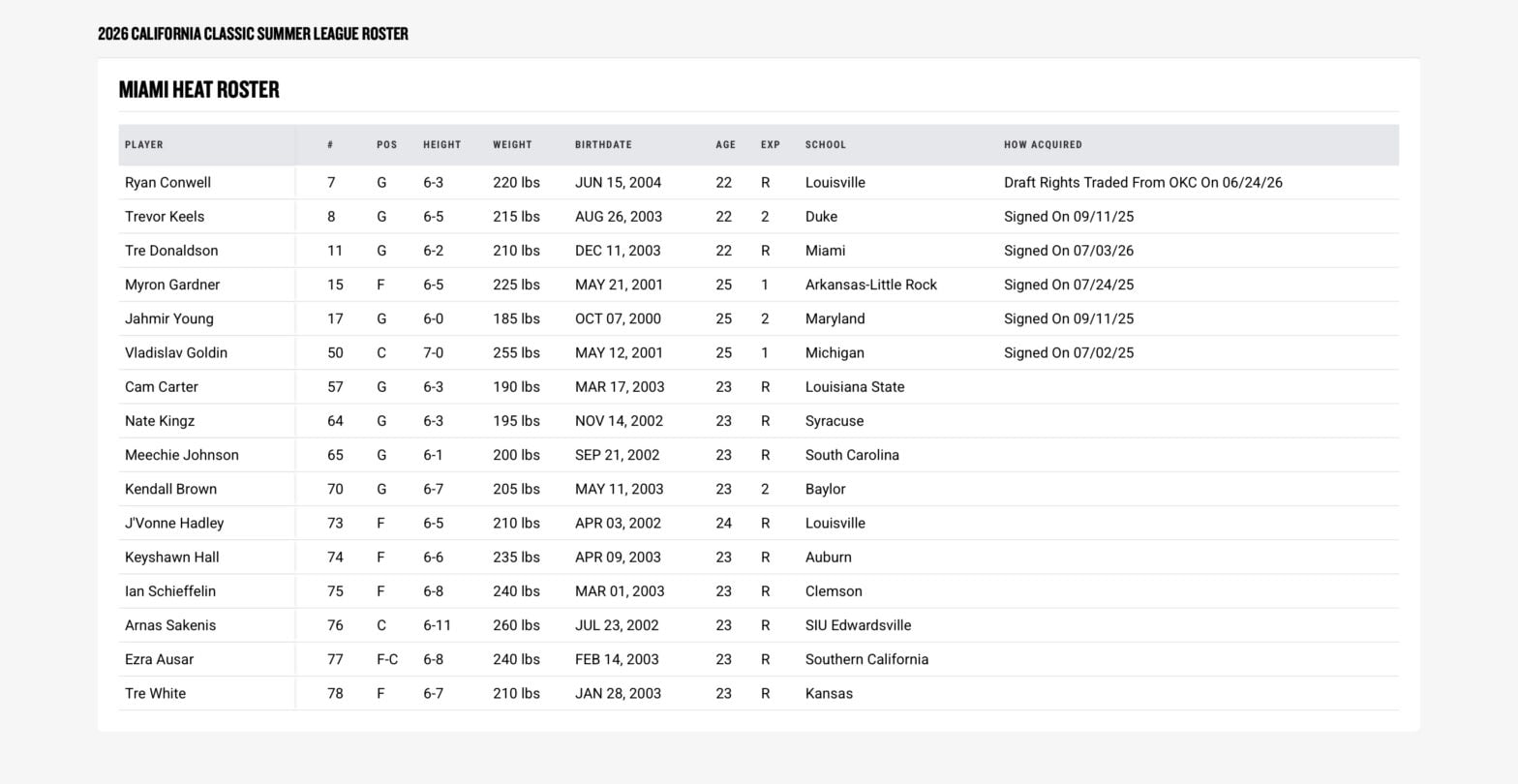Screen dimensions: 1518x784
Task: Click Kendall Brown roster entry
Action: [170, 490]
